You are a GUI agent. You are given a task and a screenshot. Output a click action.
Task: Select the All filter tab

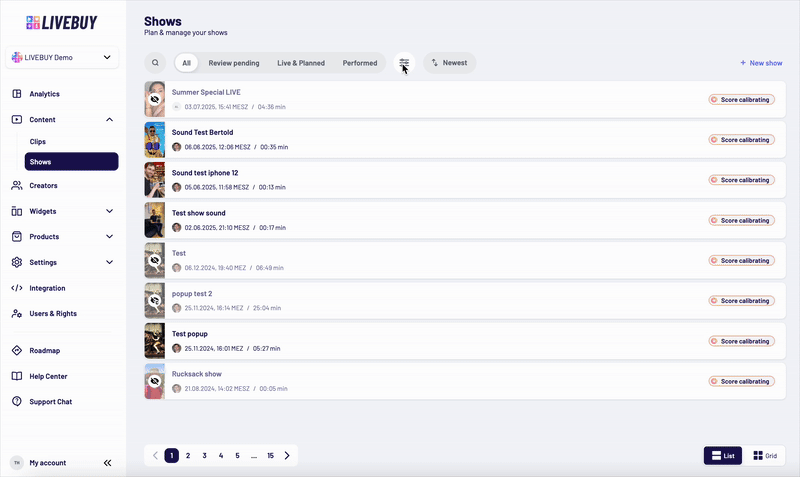(186, 63)
